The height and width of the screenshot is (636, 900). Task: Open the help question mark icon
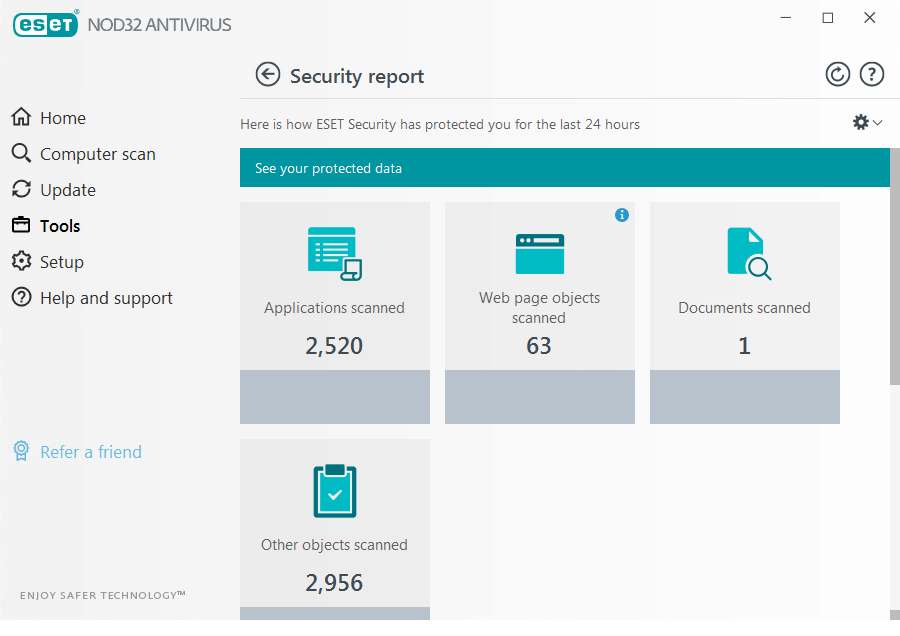(x=871, y=74)
